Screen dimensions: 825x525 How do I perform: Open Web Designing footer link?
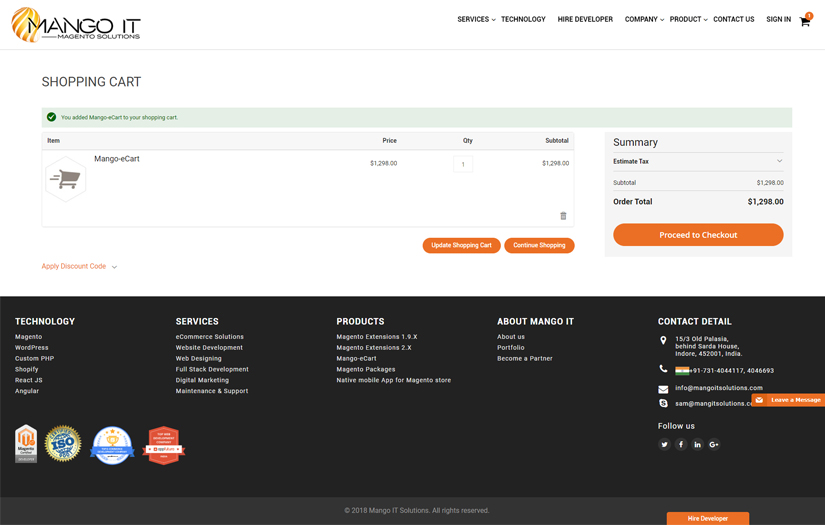tap(198, 359)
